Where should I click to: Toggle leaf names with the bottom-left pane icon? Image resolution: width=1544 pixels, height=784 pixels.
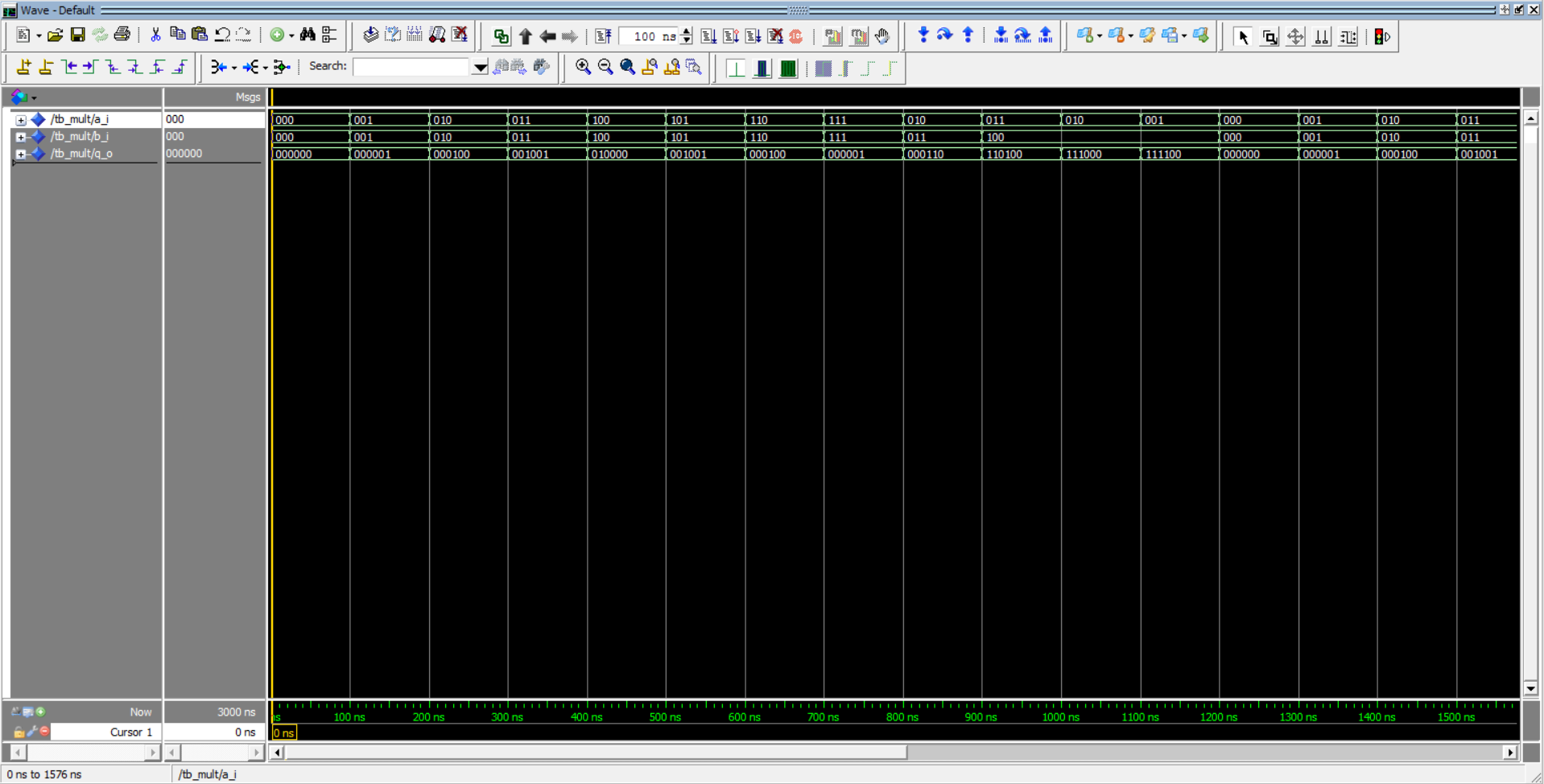click(16, 712)
